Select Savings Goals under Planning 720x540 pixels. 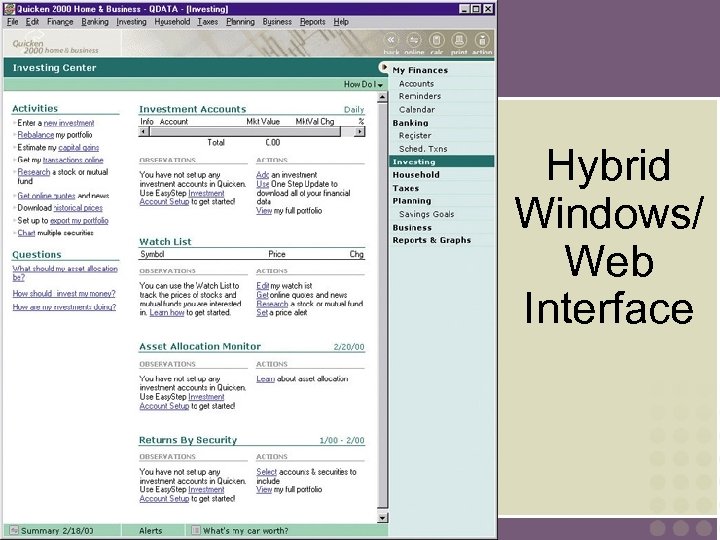tap(427, 214)
